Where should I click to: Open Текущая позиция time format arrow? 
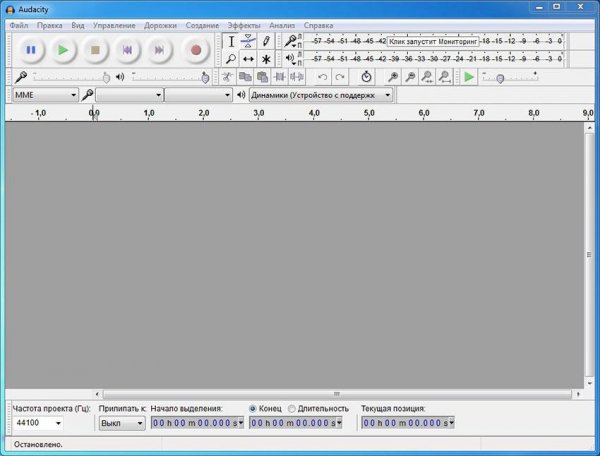[x=452, y=423]
